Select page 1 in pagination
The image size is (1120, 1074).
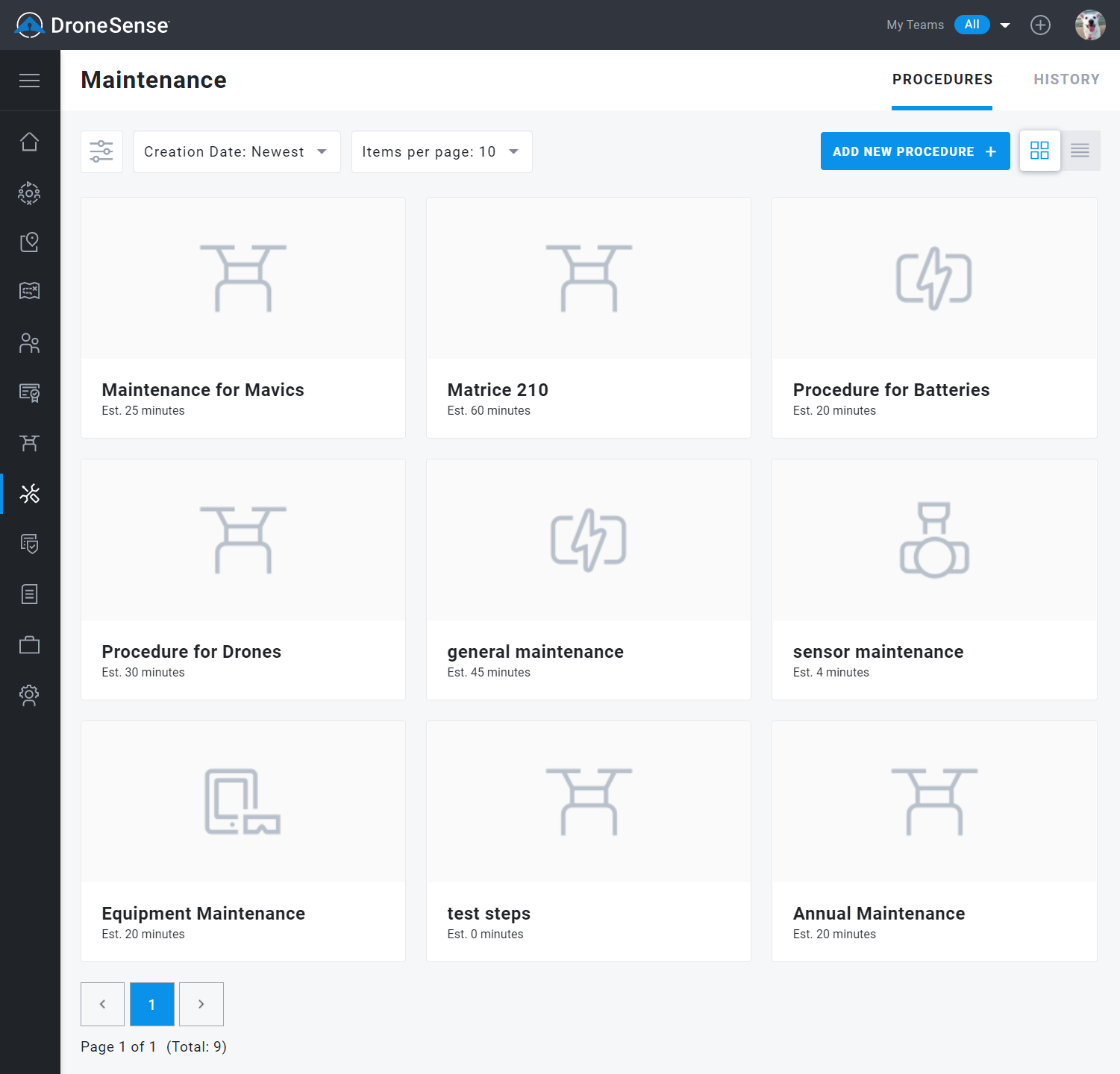152,1004
